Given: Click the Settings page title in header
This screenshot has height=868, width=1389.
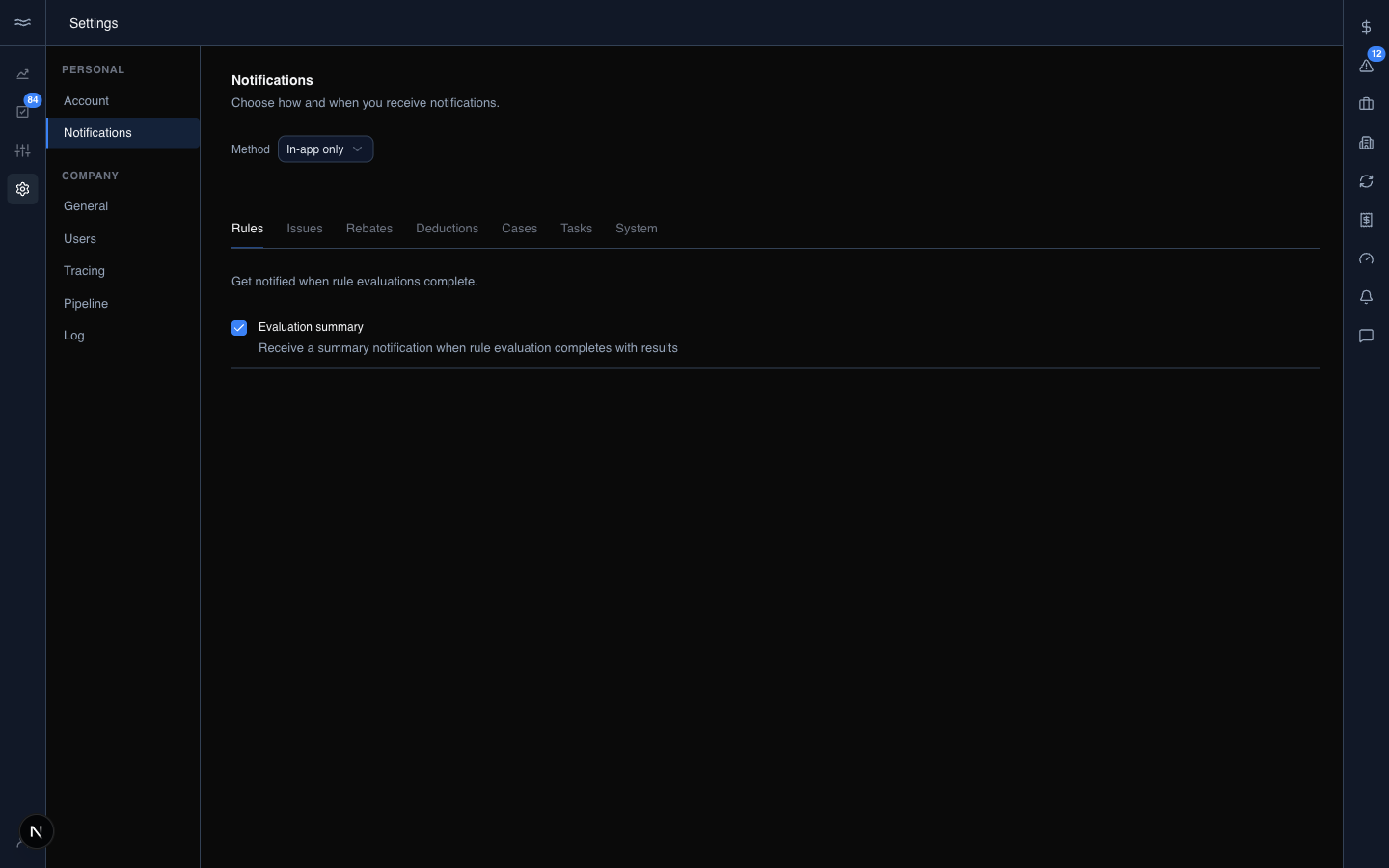Looking at the screenshot, I should coord(94,23).
